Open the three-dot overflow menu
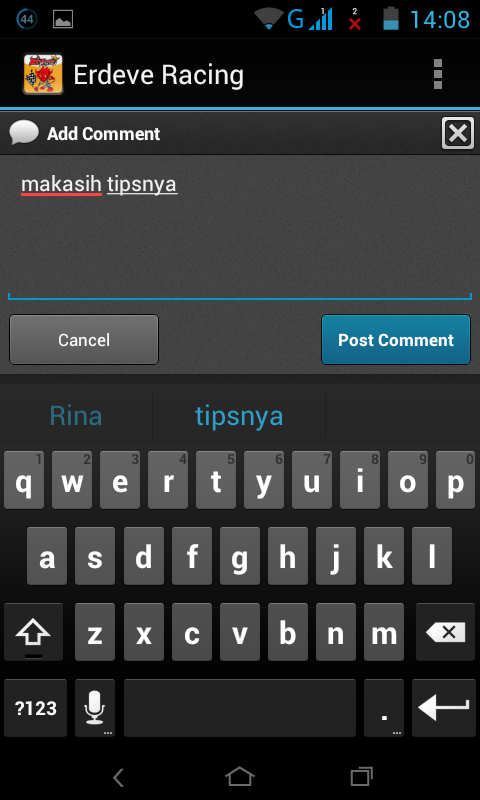Image resolution: width=480 pixels, height=800 pixels. [x=437, y=74]
